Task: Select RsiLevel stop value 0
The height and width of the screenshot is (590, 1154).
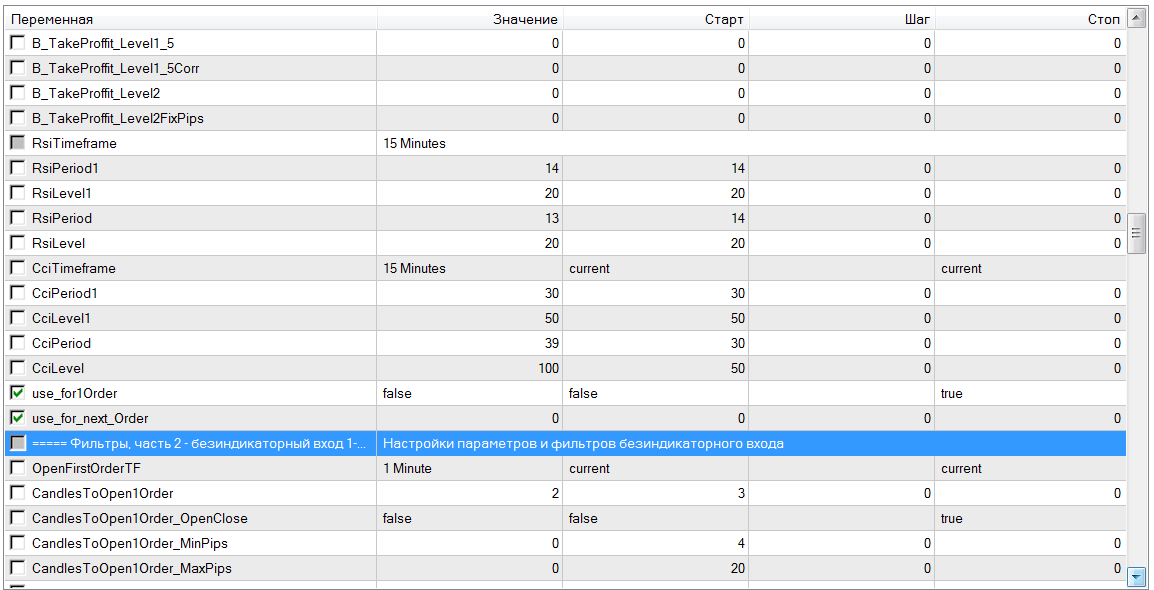Action: (x=1117, y=244)
